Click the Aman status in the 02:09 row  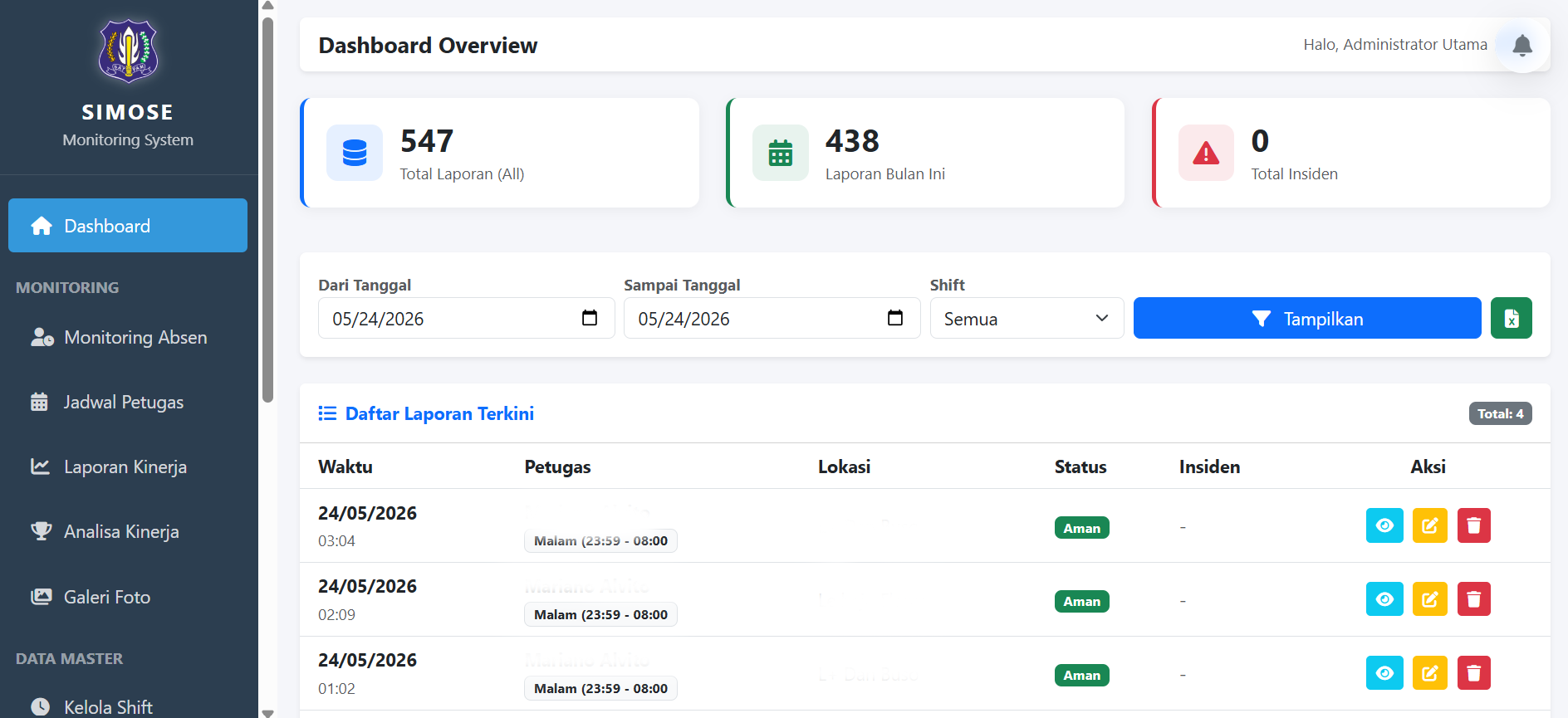pyautogui.click(x=1081, y=601)
